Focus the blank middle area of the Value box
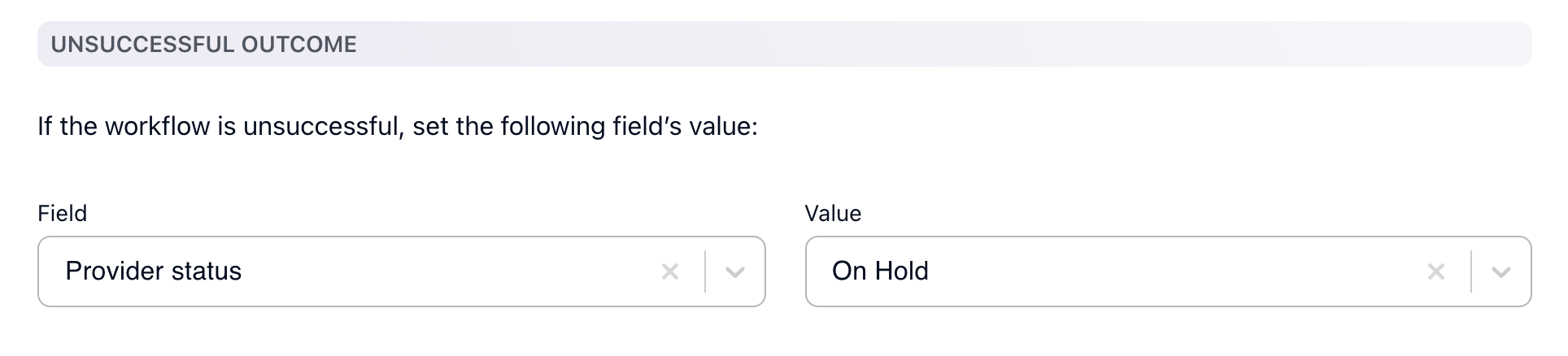 [1179, 271]
